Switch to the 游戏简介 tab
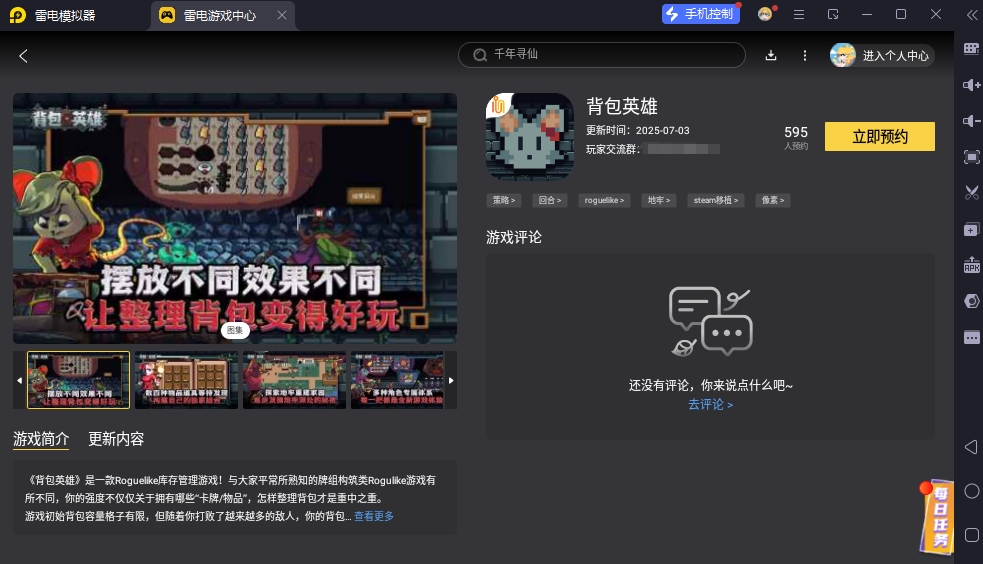Screen dimensions: 983x564 [41, 439]
